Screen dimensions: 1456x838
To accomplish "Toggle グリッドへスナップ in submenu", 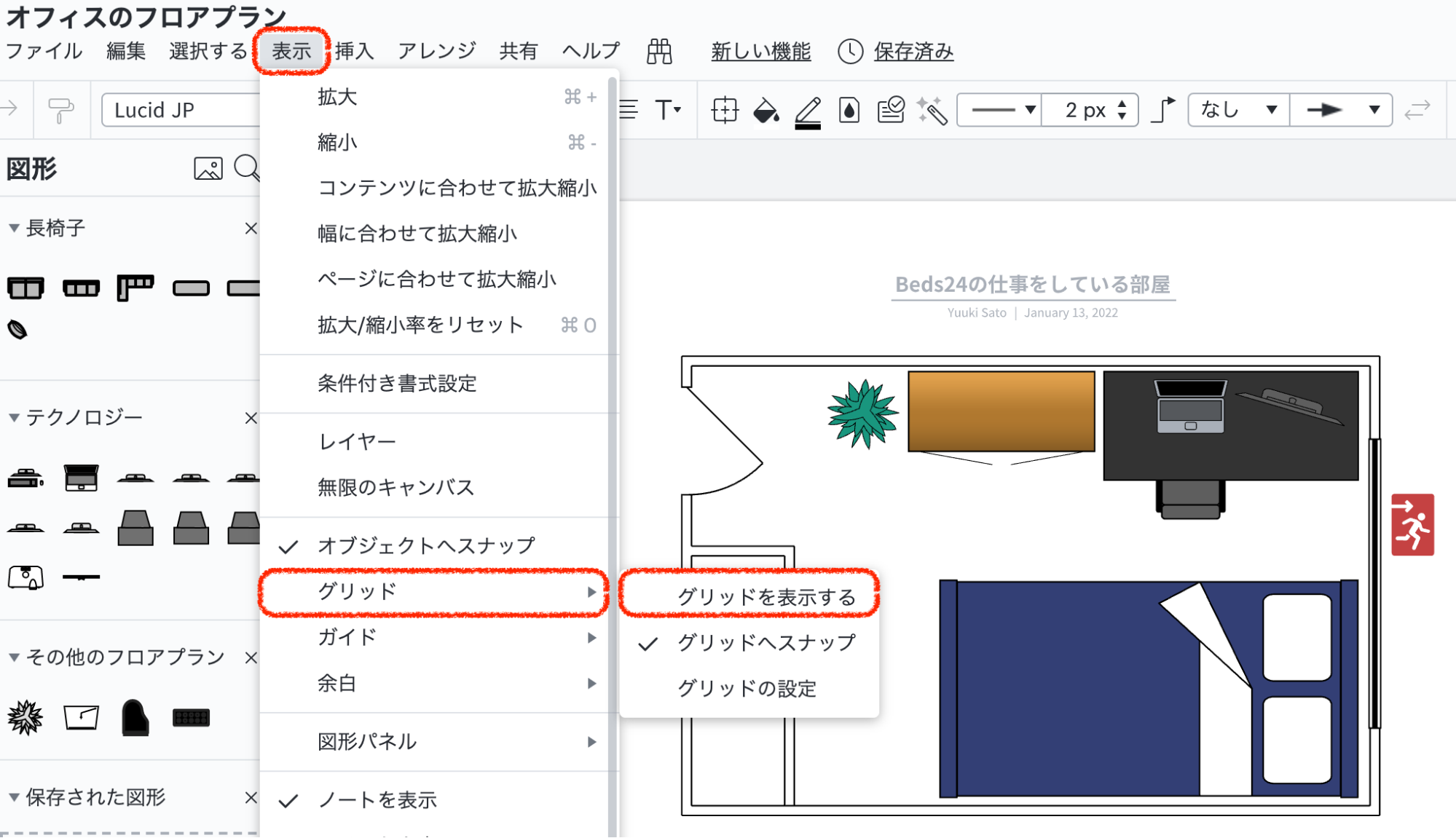I will pos(766,642).
